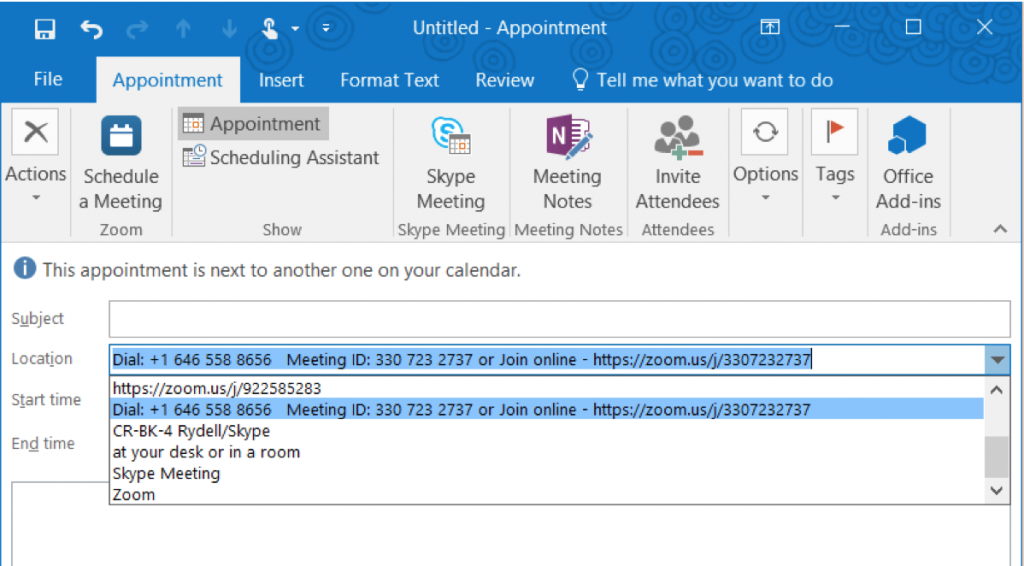Select https://zoom.us/j/922585283 location
The image size is (1024, 566).
547,388
